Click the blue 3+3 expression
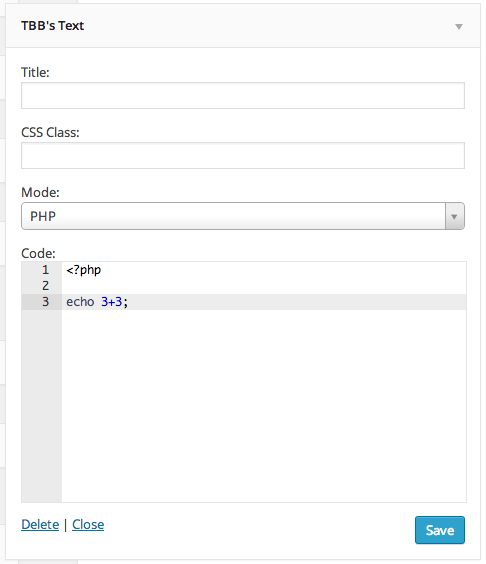Screen dimensions: 486x564 pyautogui.click(x=112, y=302)
